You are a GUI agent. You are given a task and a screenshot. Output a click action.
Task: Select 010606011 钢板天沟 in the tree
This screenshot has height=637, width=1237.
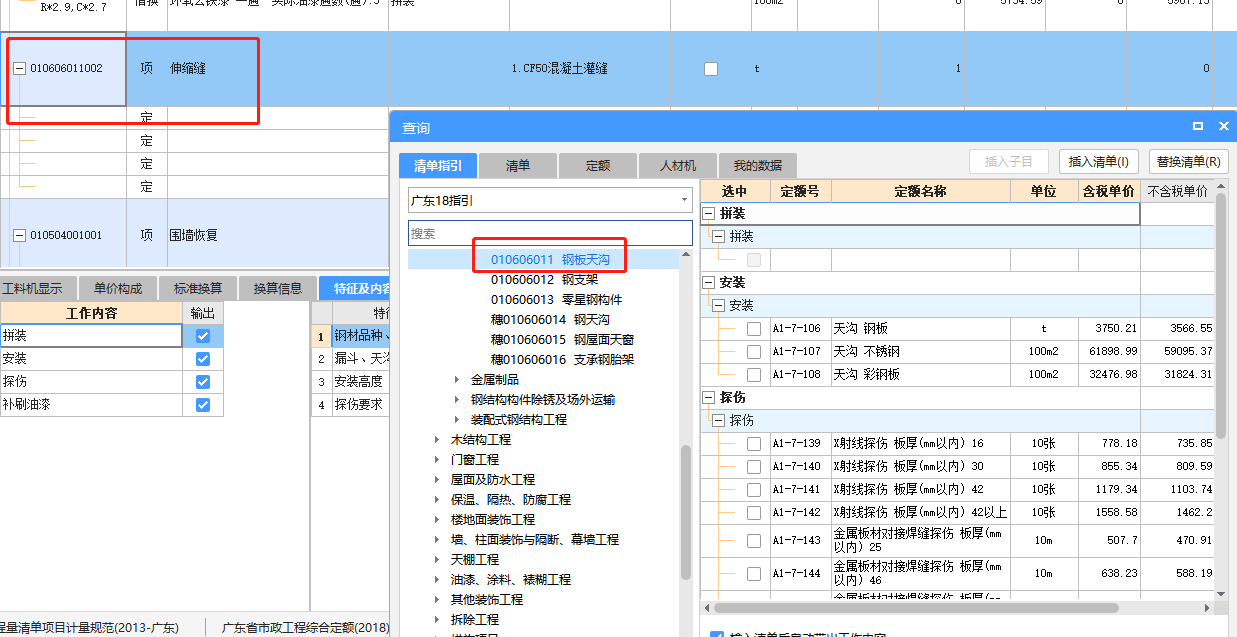(550, 260)
